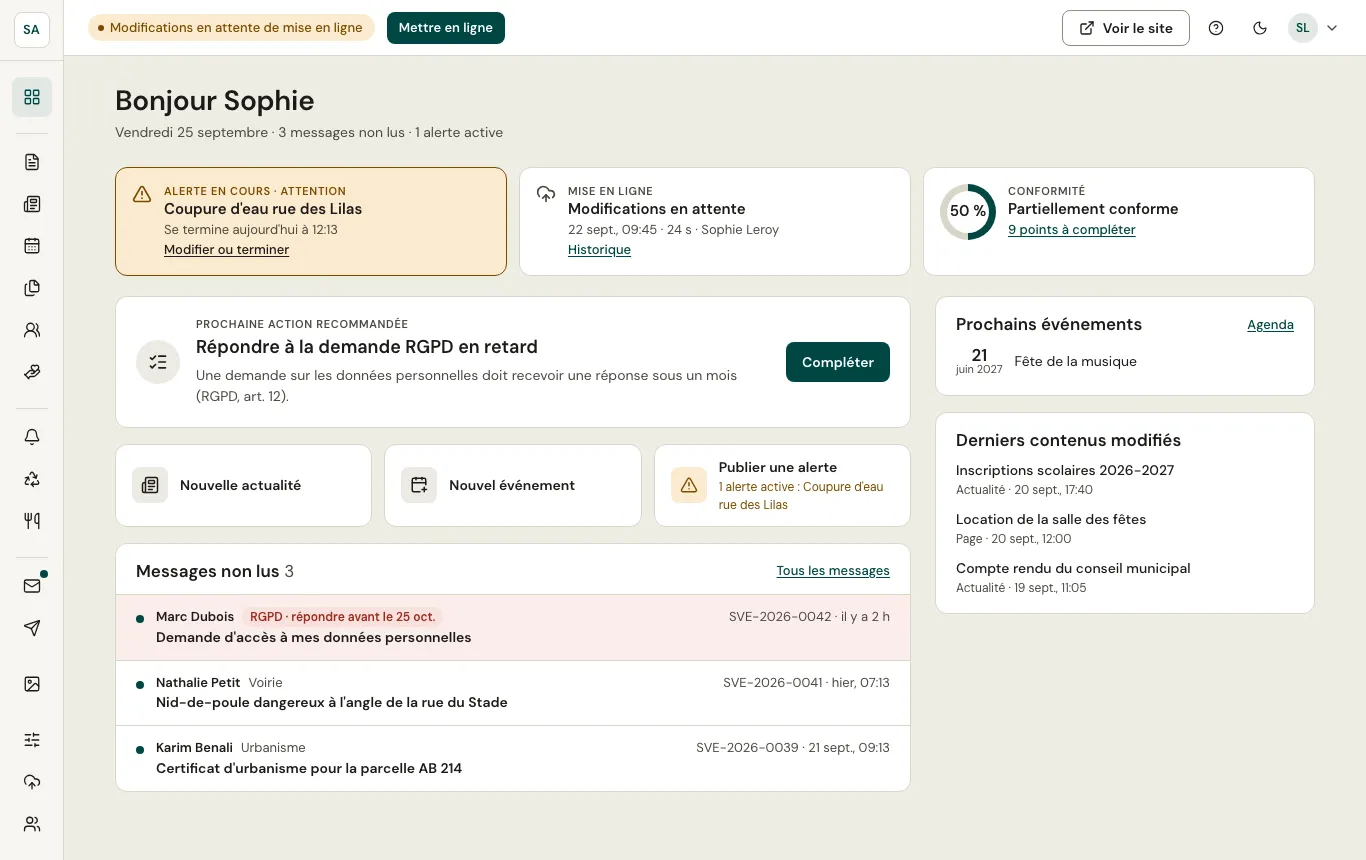The width and height of the screenshot is (1366, 860).
Task: Open Voir le site
Action: [1126, 28]
